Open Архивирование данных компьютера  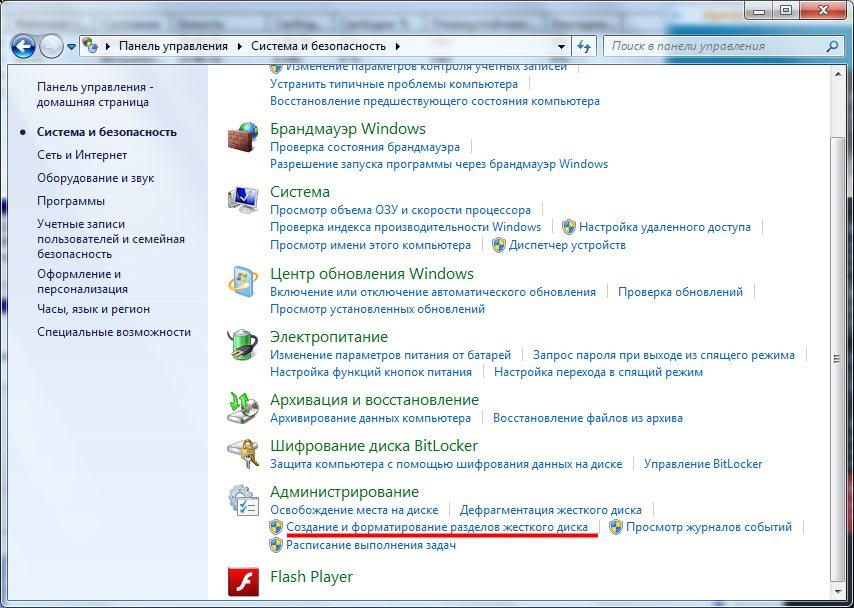click(x=370, y=418)
